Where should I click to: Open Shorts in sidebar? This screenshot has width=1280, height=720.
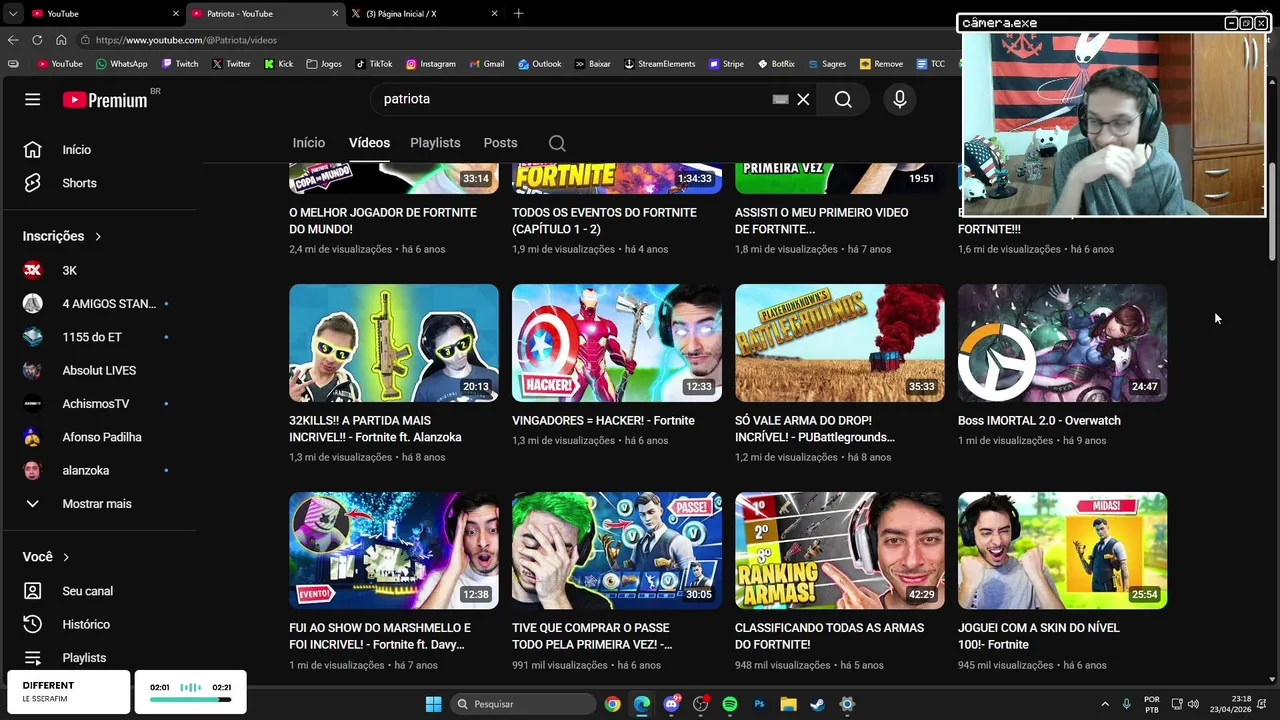pos(100,183)
